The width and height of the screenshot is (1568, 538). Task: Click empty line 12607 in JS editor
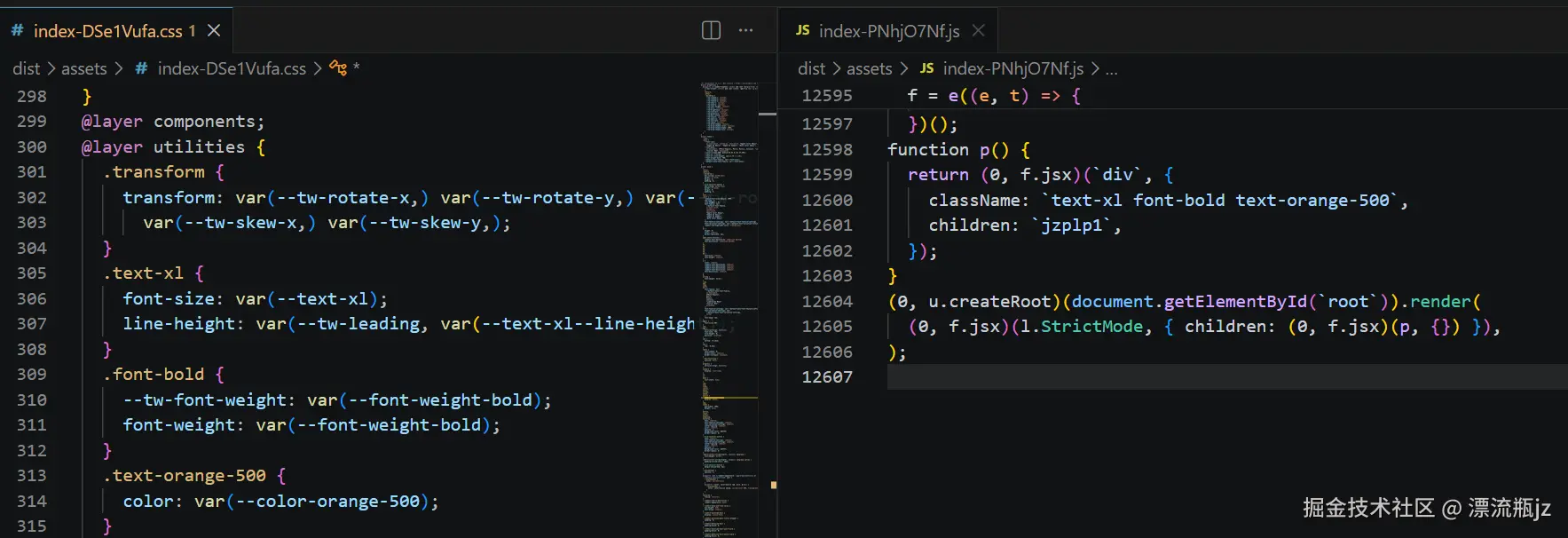pyautogui.click(x=1227, y=377)
